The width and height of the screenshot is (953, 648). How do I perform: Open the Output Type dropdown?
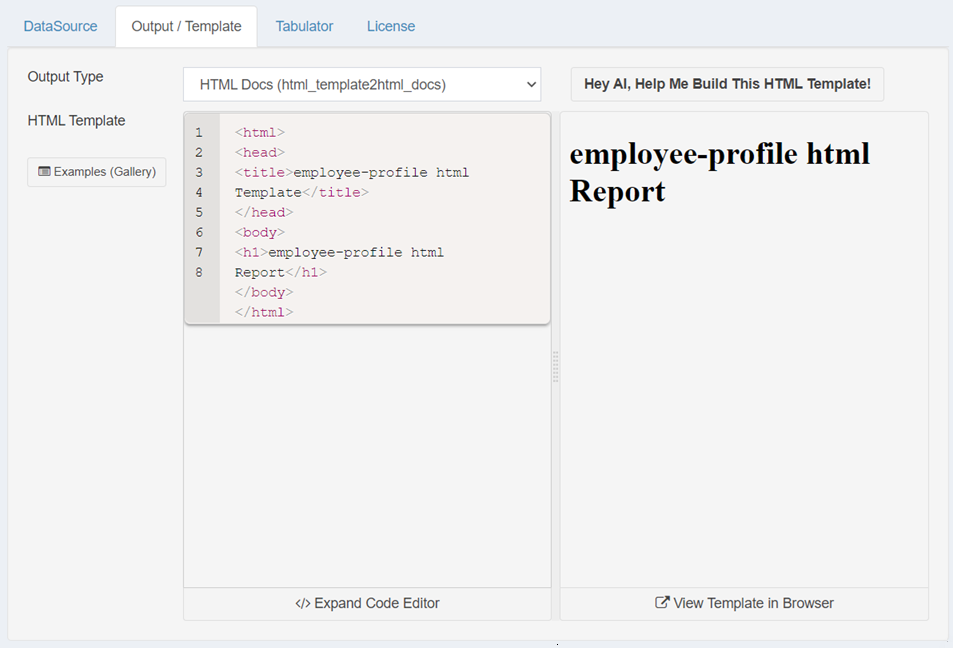(362, 84)
